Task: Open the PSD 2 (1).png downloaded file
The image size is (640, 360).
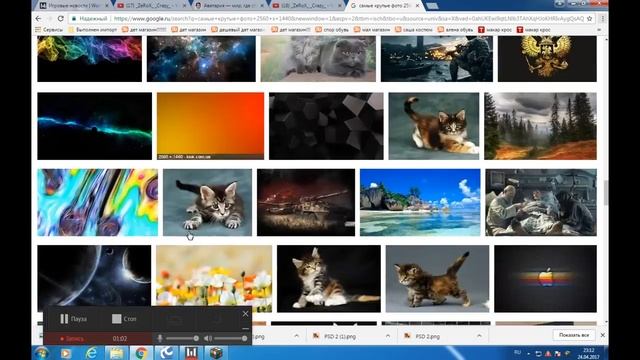Action: (340, 336)
